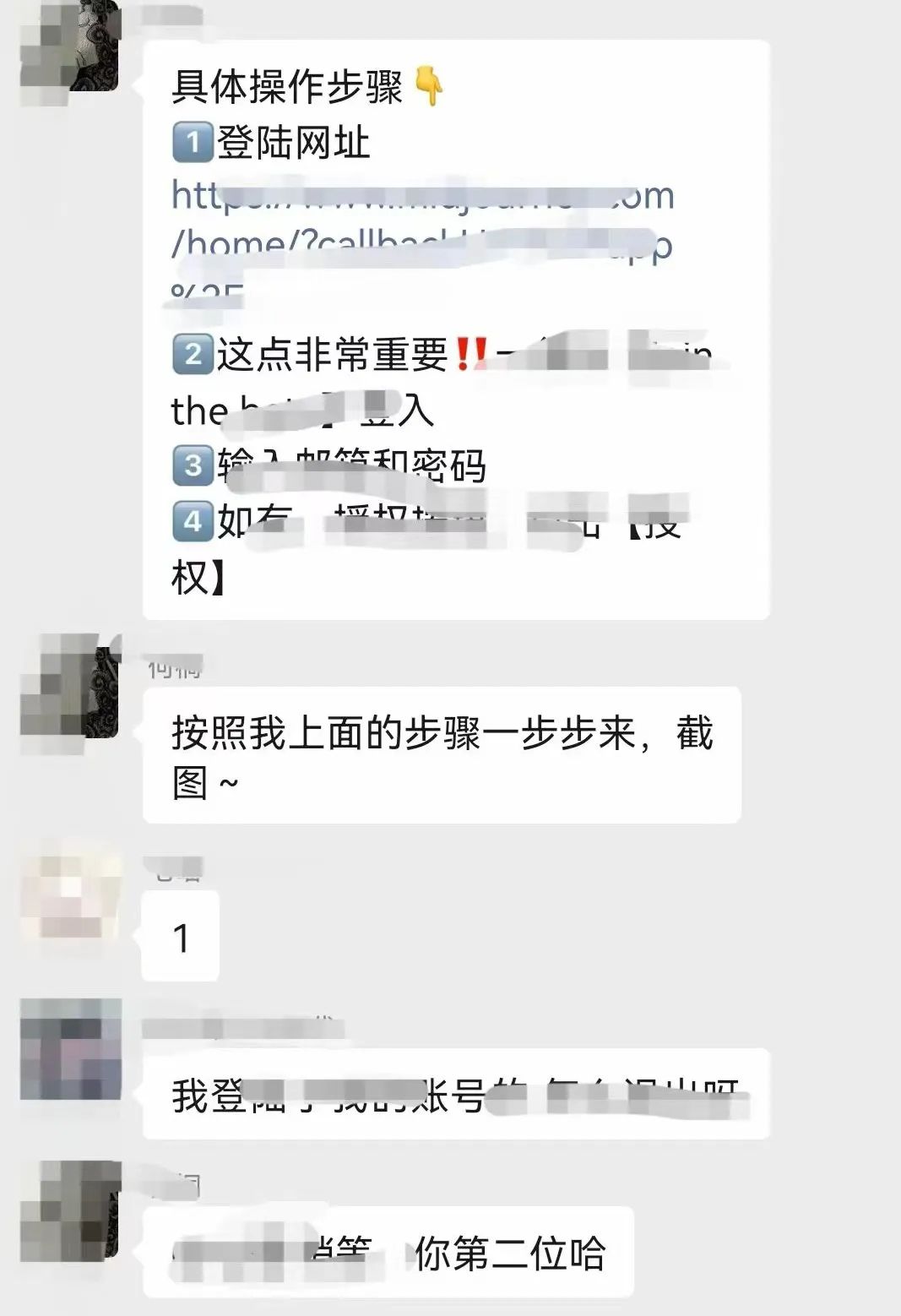The image size is (901, 1316).
Task: Tap the keycap 3 emoji in step three
Action: point(193,466)
